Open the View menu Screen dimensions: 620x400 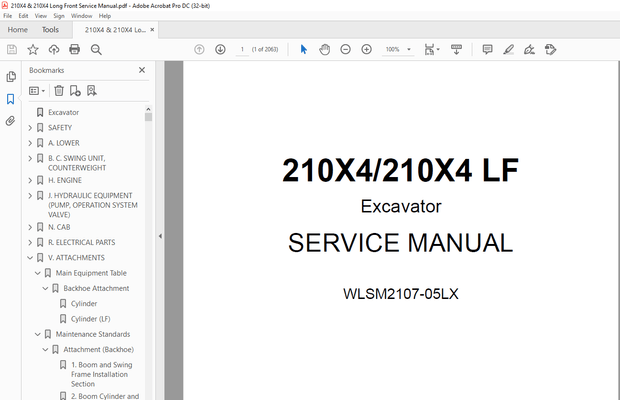pyautogui.click(x=40, y=16)
